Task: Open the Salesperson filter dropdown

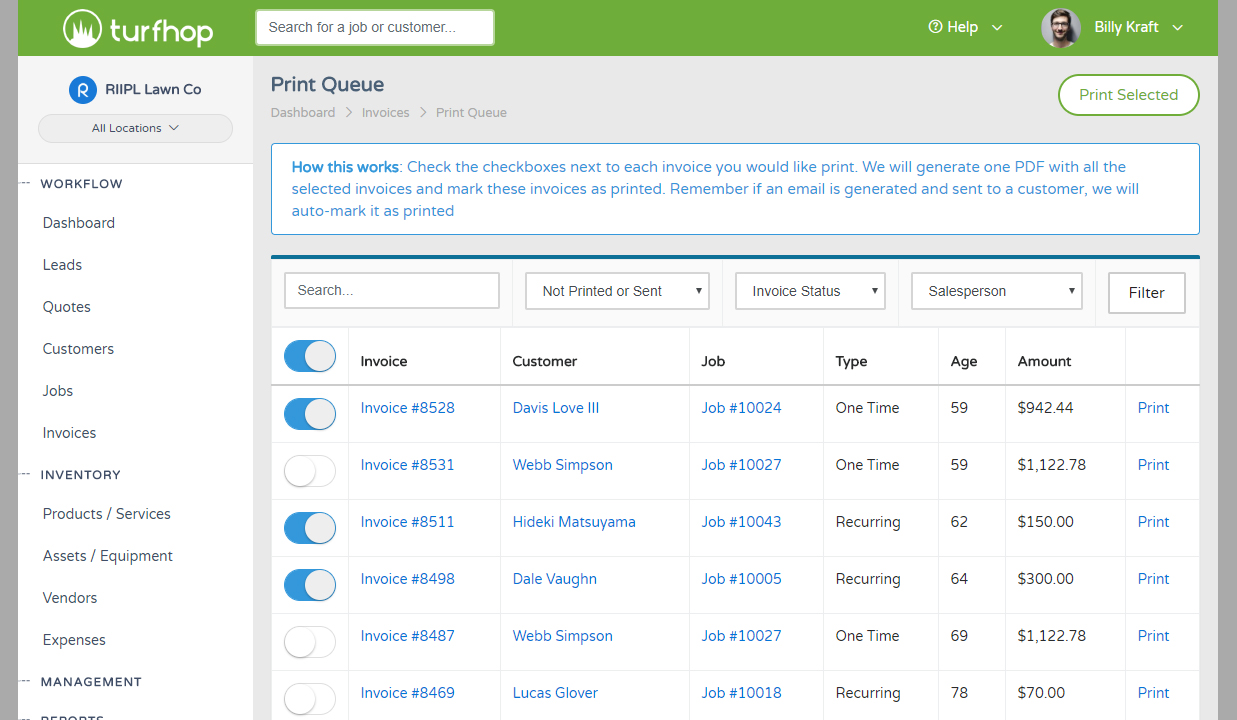Action: (x=996, y=291)
